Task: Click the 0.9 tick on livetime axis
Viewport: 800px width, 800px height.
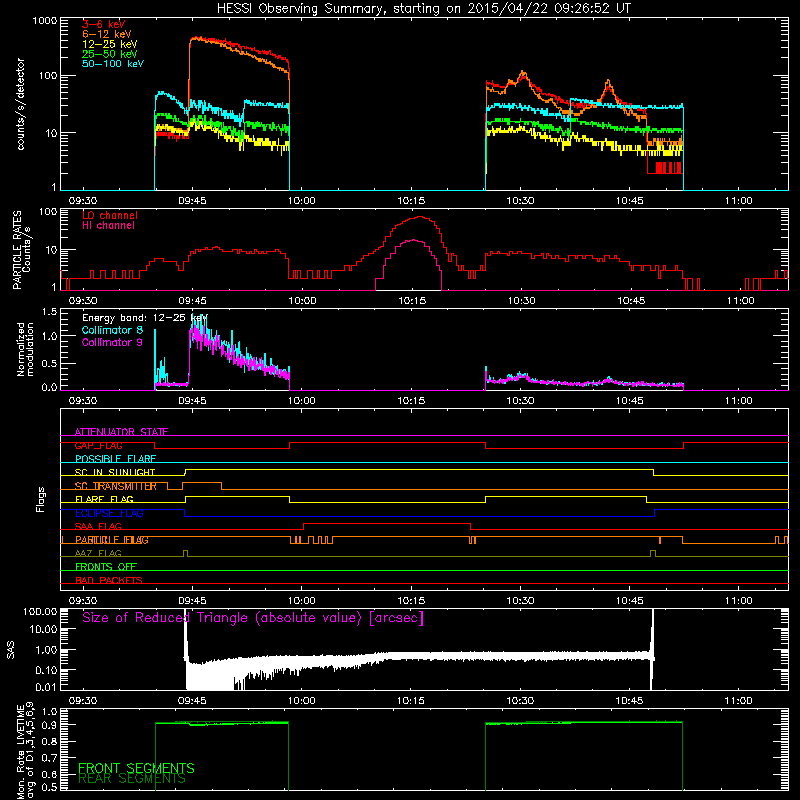Action: tap(49, 725)
